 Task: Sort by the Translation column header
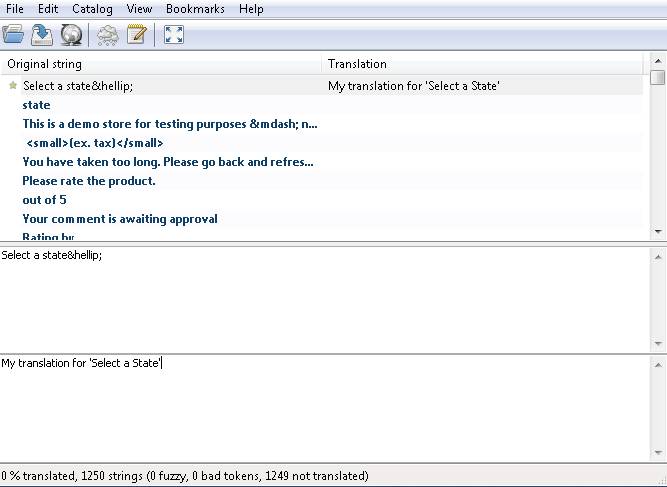(483, 64)
